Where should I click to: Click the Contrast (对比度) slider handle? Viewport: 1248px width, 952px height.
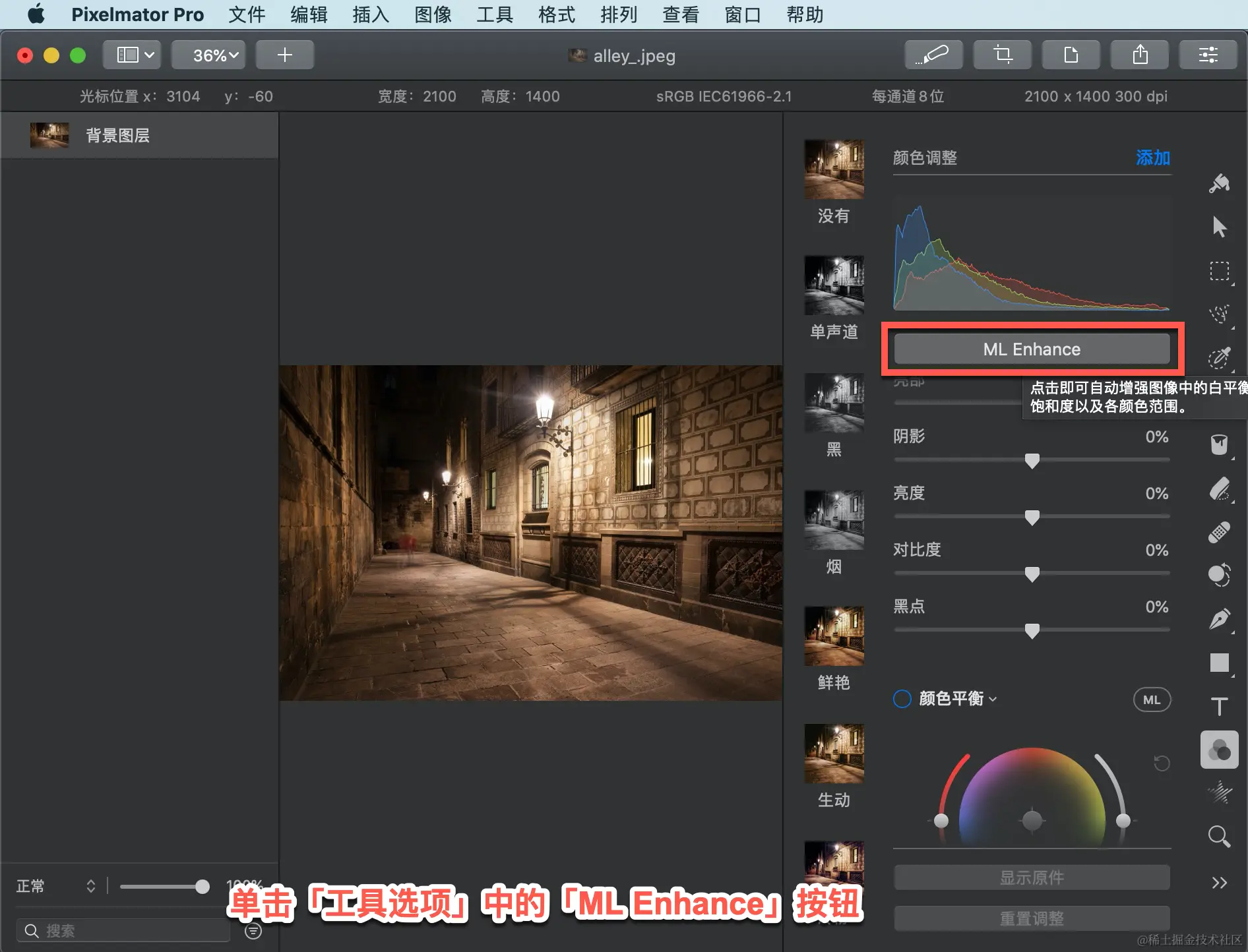coord(1032,574)
